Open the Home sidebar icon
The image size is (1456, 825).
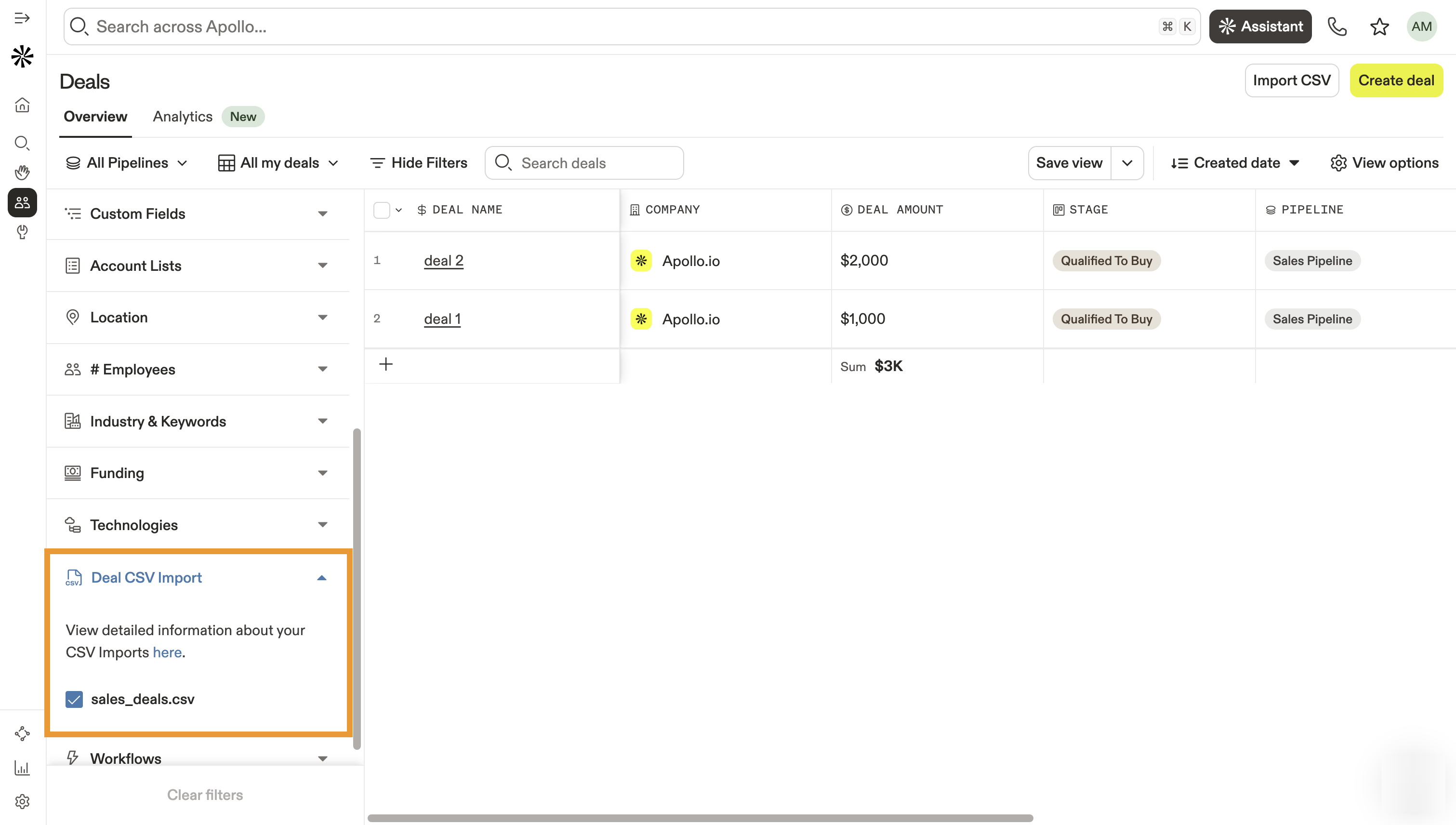pos(22,105)
